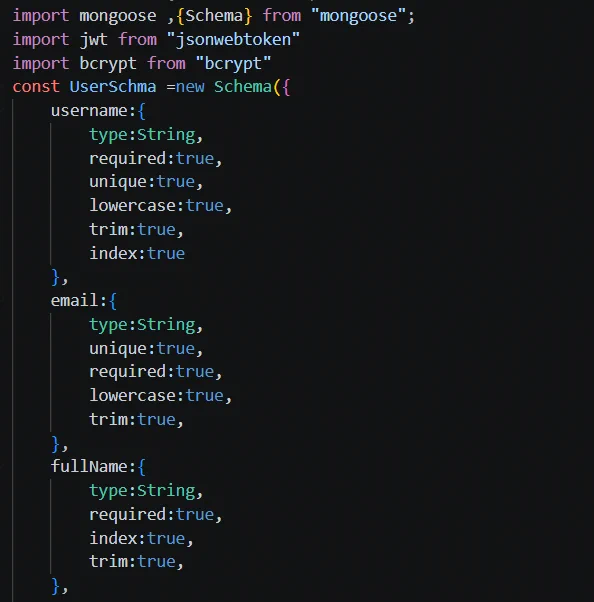Click the mongoose default import identifier

(x=118, y=17)
